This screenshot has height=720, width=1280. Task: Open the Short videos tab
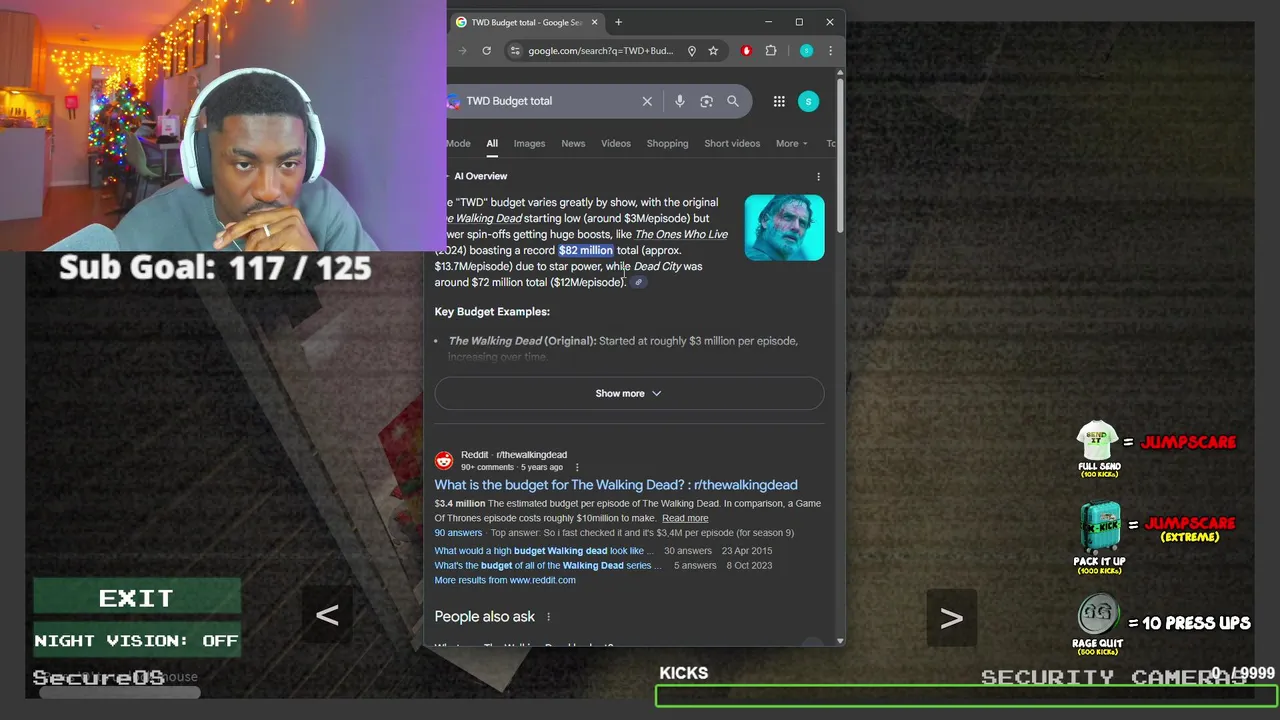coord(732,143)
